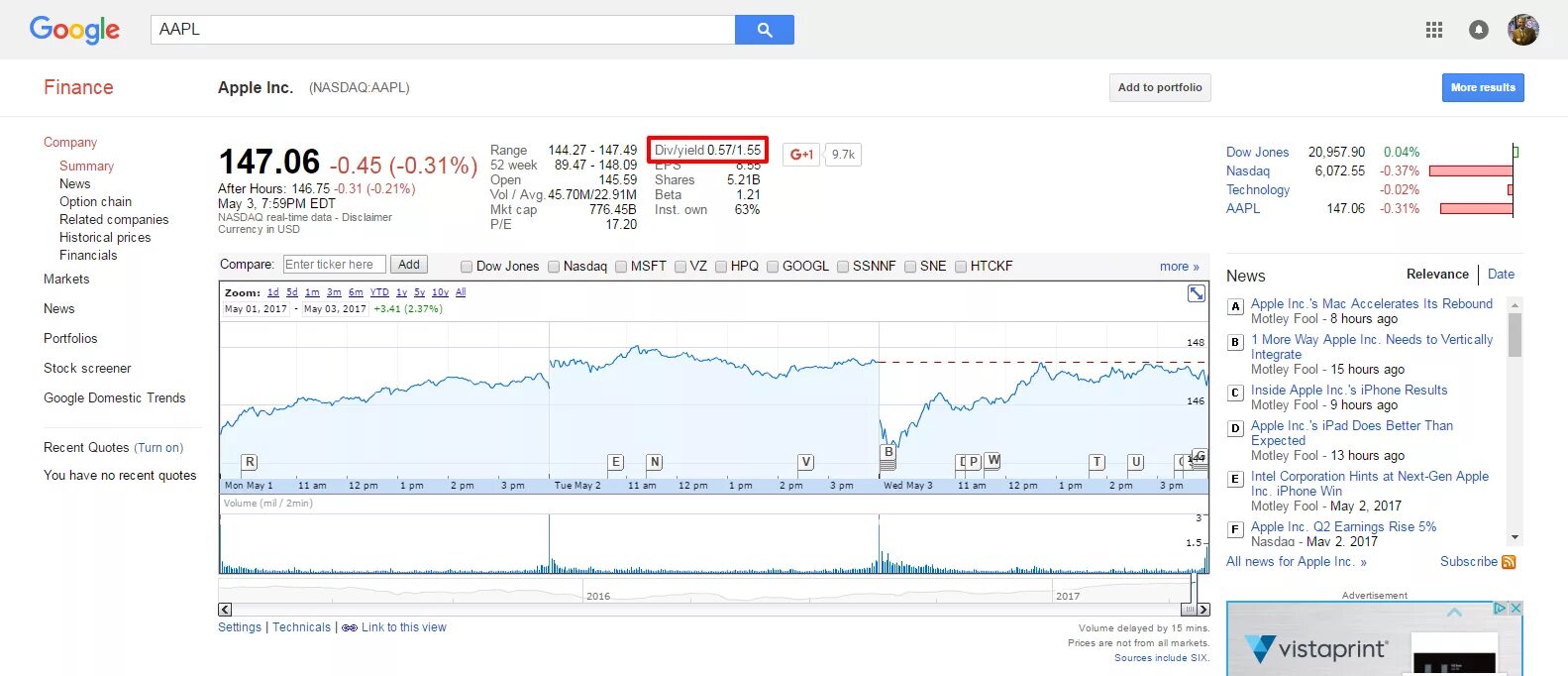Viewport: 1568px width, 676px height.
Task: Check the Dow Jones compare box
Action: [467, 267]
